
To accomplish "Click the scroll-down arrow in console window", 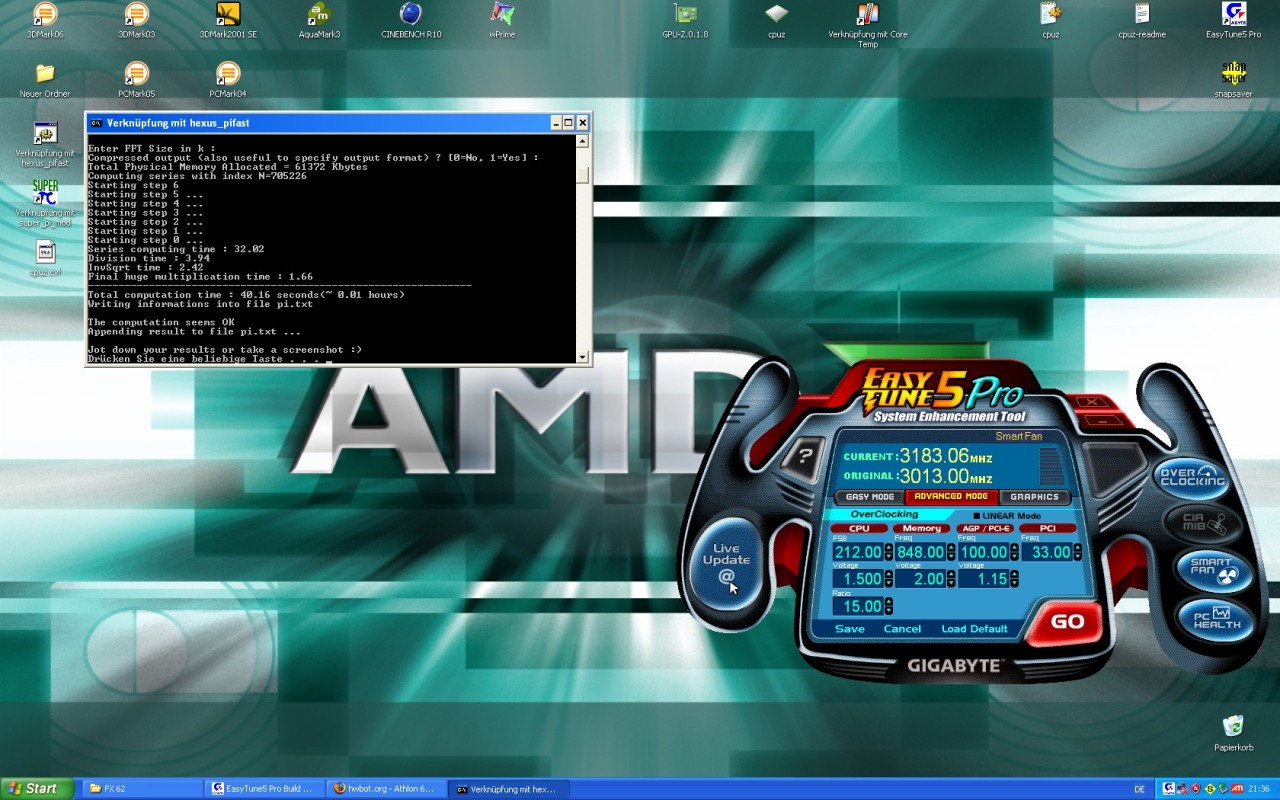I will (583, 356).
